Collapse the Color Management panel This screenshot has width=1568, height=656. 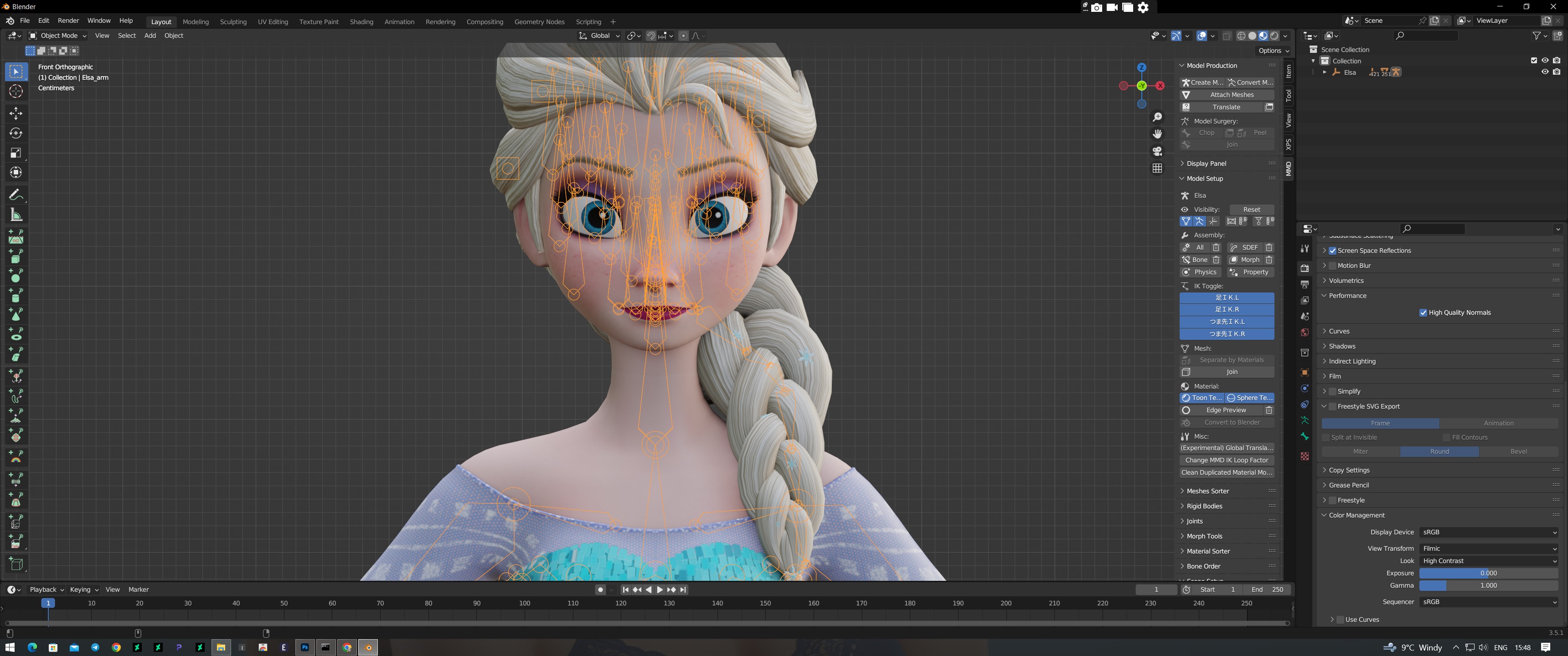point(1357,515)
